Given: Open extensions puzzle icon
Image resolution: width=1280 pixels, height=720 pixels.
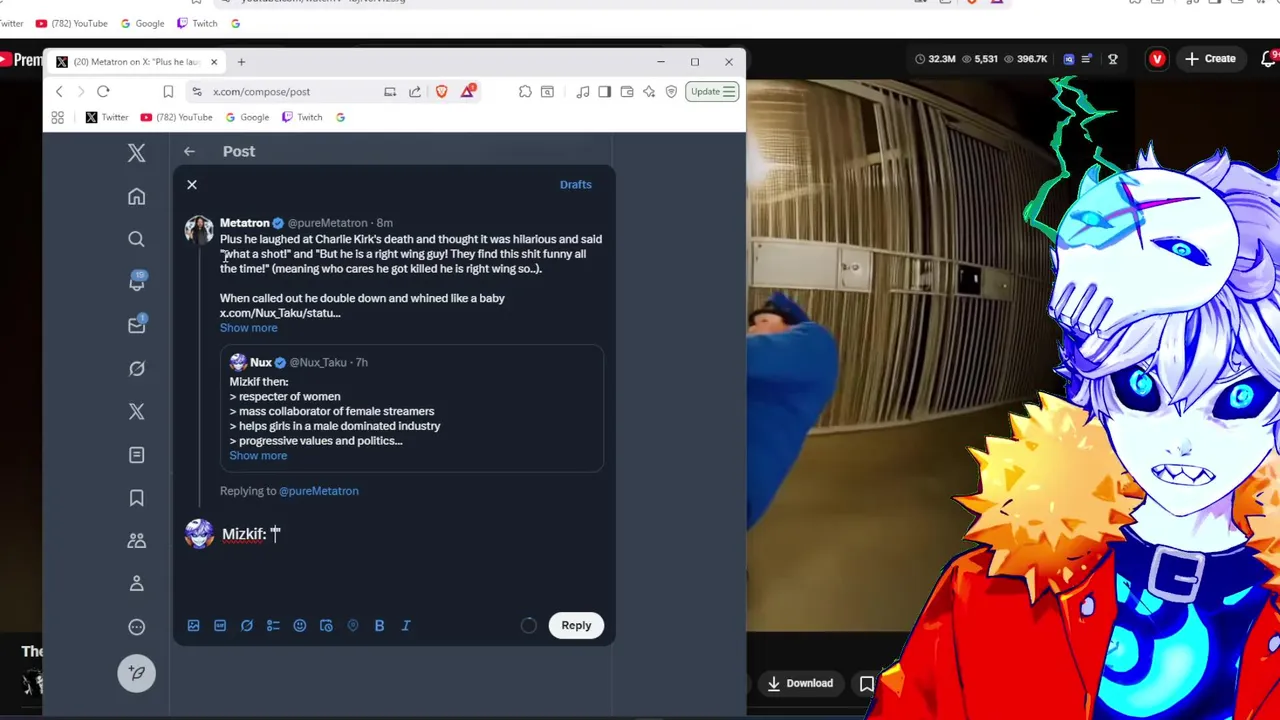Looking at the screenshot, I should [525, 92].
